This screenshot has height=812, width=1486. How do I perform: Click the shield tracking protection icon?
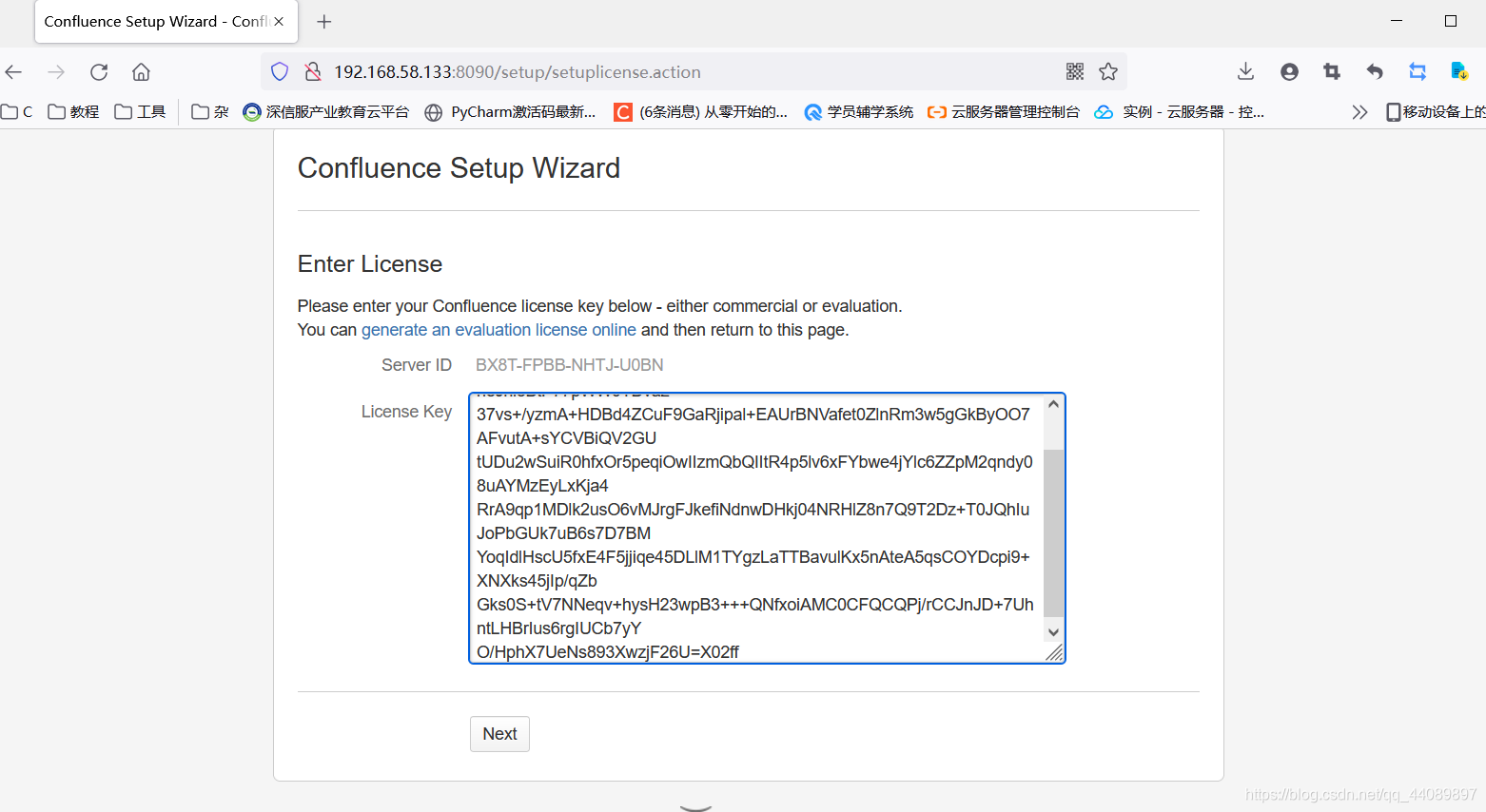[x=280, y=71]
